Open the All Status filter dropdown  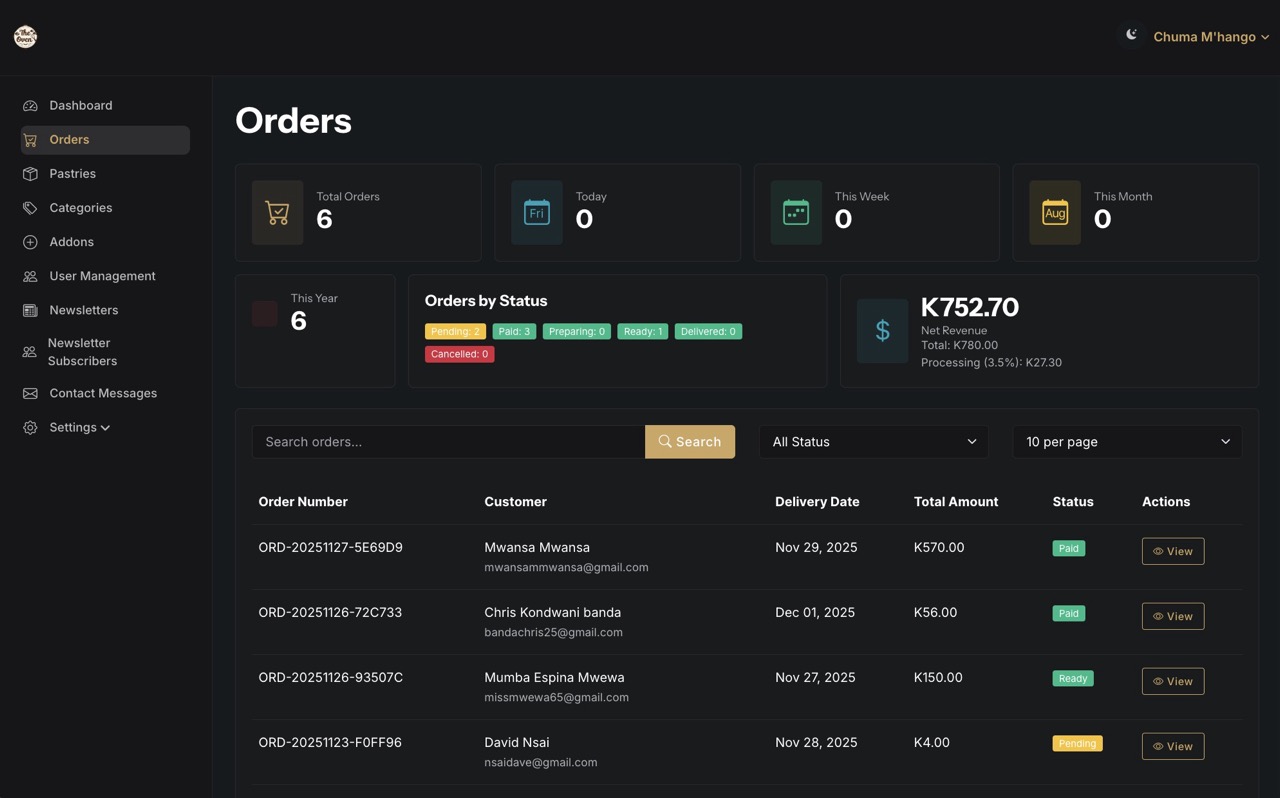click(x=873, y=442)
